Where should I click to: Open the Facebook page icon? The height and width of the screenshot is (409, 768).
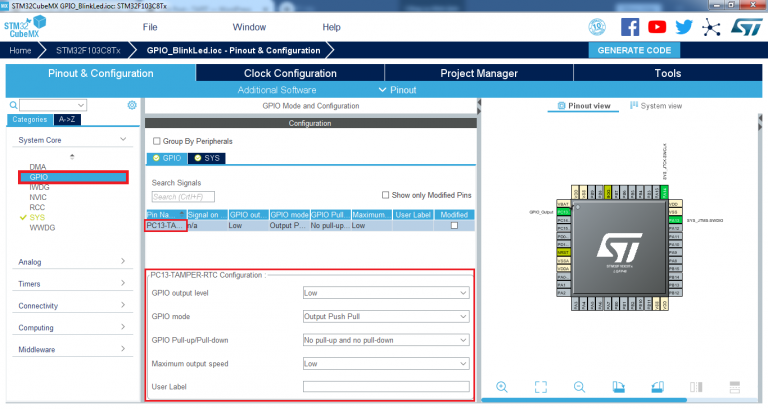(x=630, y=27)
